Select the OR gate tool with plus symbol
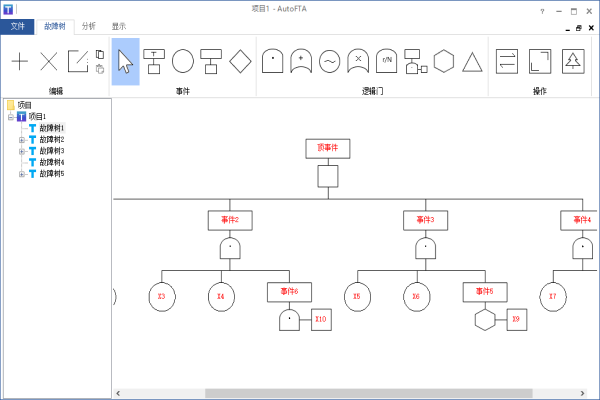 [x=301, y=61]
